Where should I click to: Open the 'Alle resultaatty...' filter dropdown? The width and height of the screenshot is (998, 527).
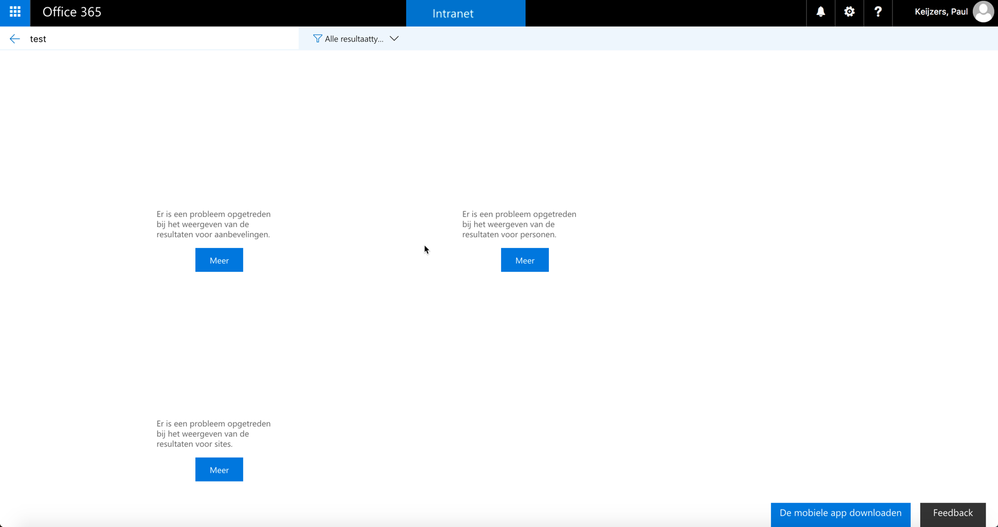coord(356,39)
